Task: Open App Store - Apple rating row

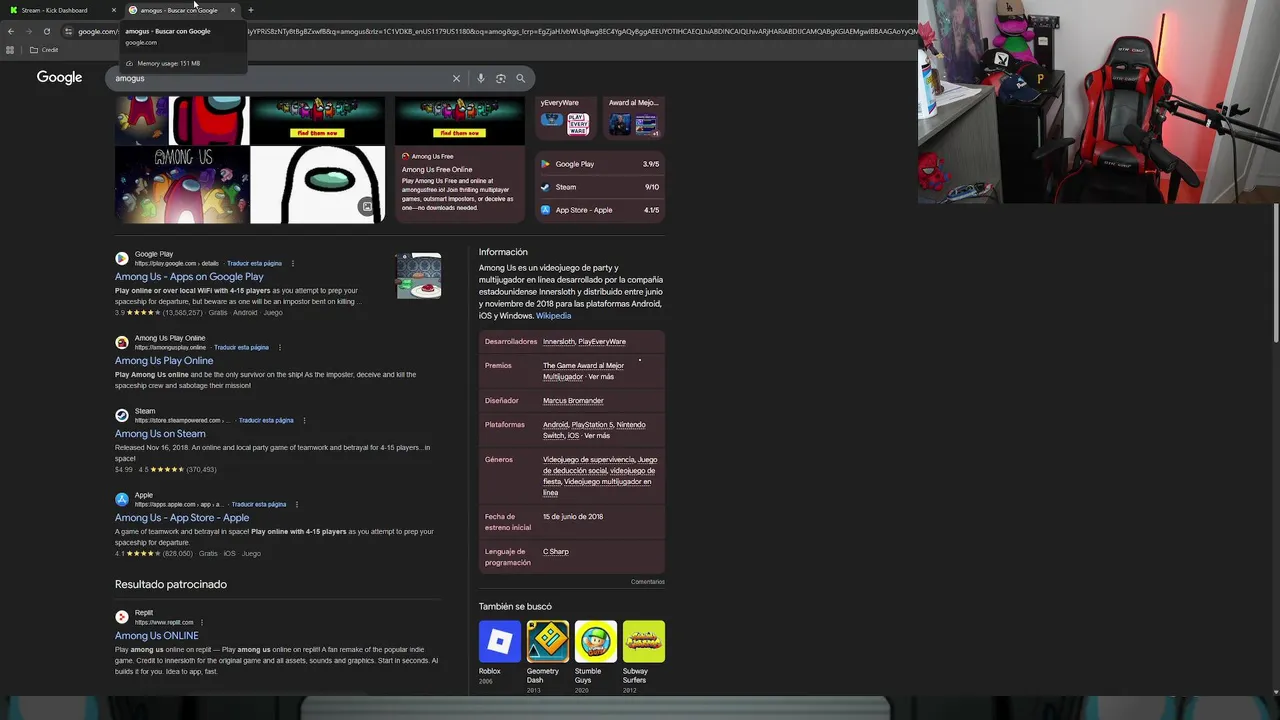Action: (x=600, y=210)
